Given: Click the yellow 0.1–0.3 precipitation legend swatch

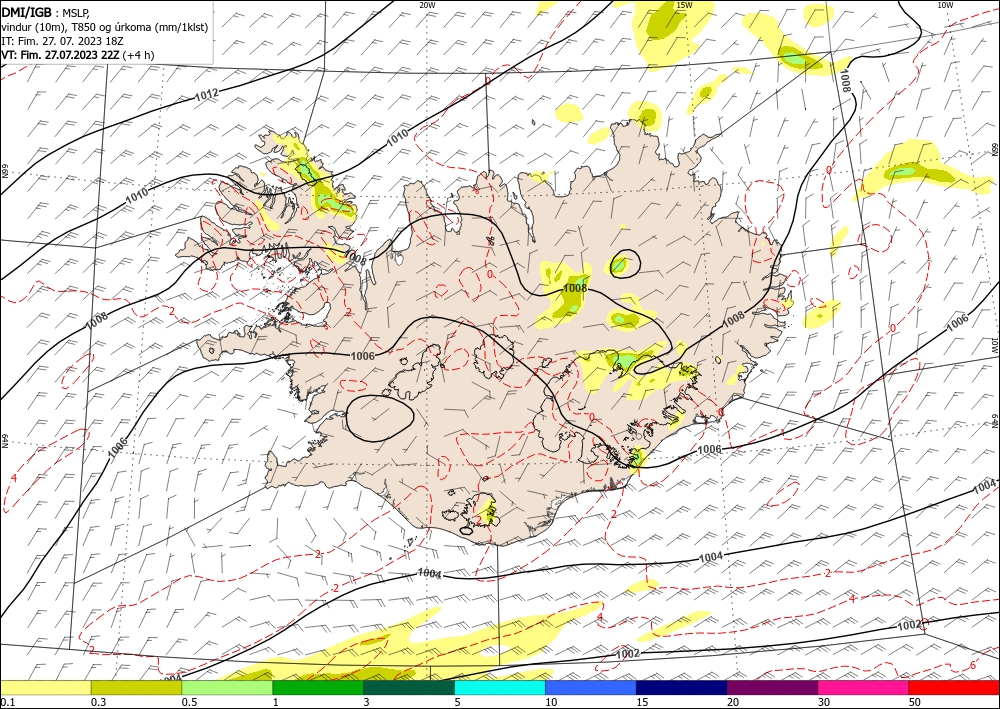Looking at the screenshot, I should [46, 688].
